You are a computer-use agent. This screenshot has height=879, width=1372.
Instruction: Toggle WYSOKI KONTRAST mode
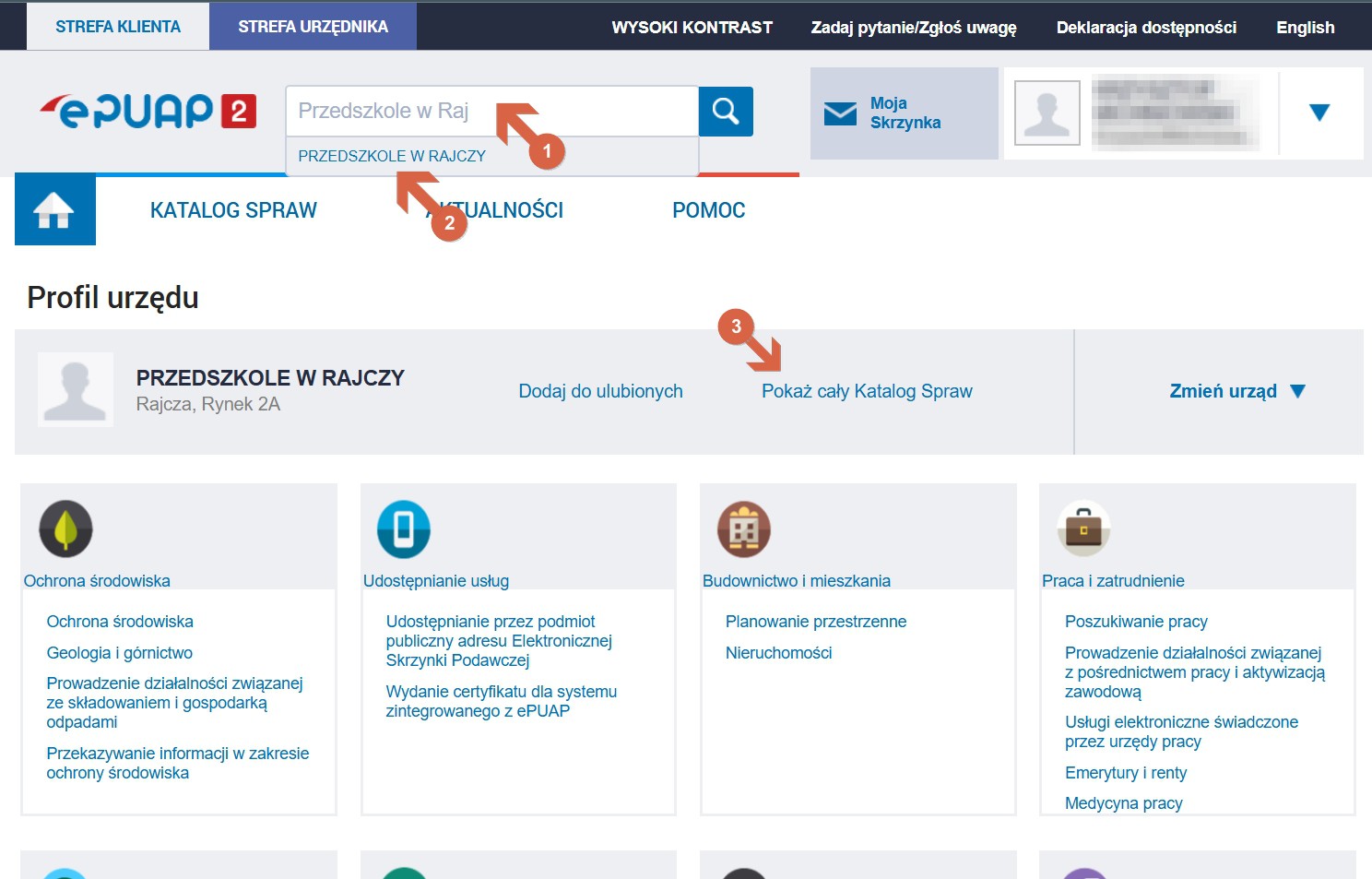click(692, 28)
